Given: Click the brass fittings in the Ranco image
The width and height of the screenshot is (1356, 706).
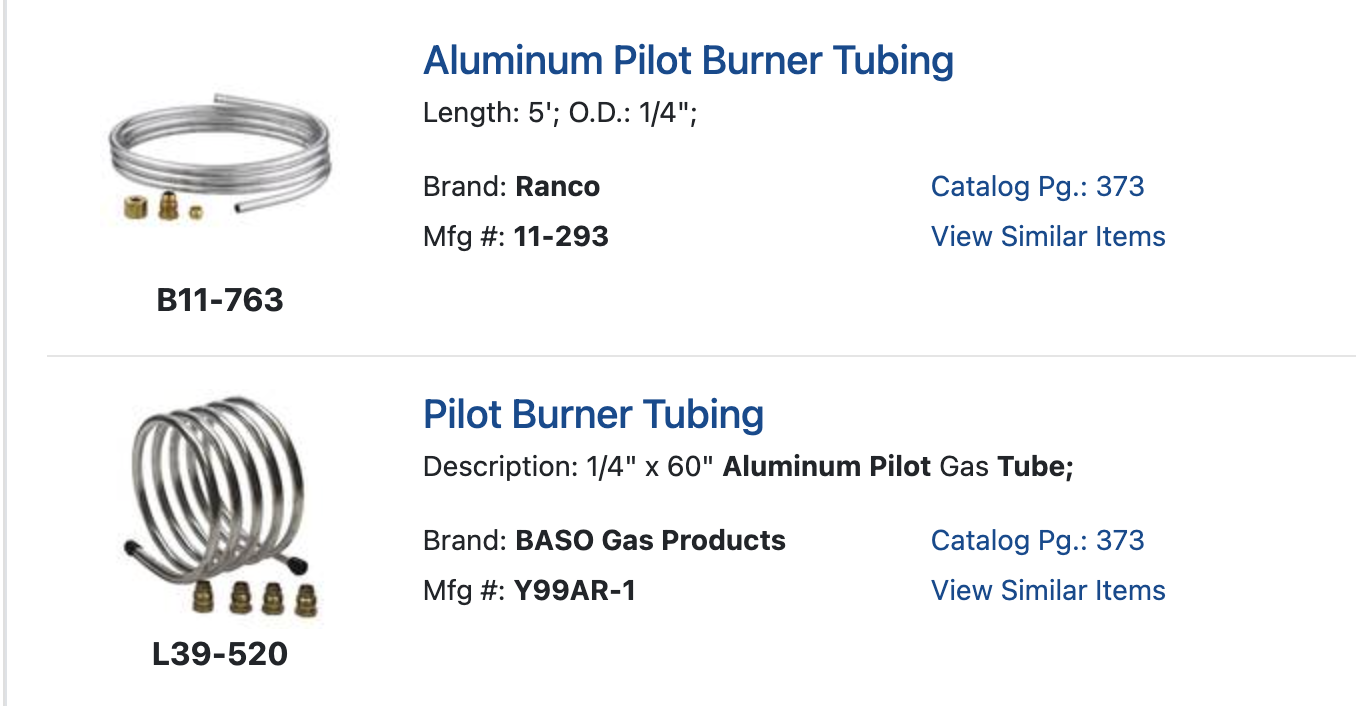Looking at the screenshot, I should coord(163,206).
